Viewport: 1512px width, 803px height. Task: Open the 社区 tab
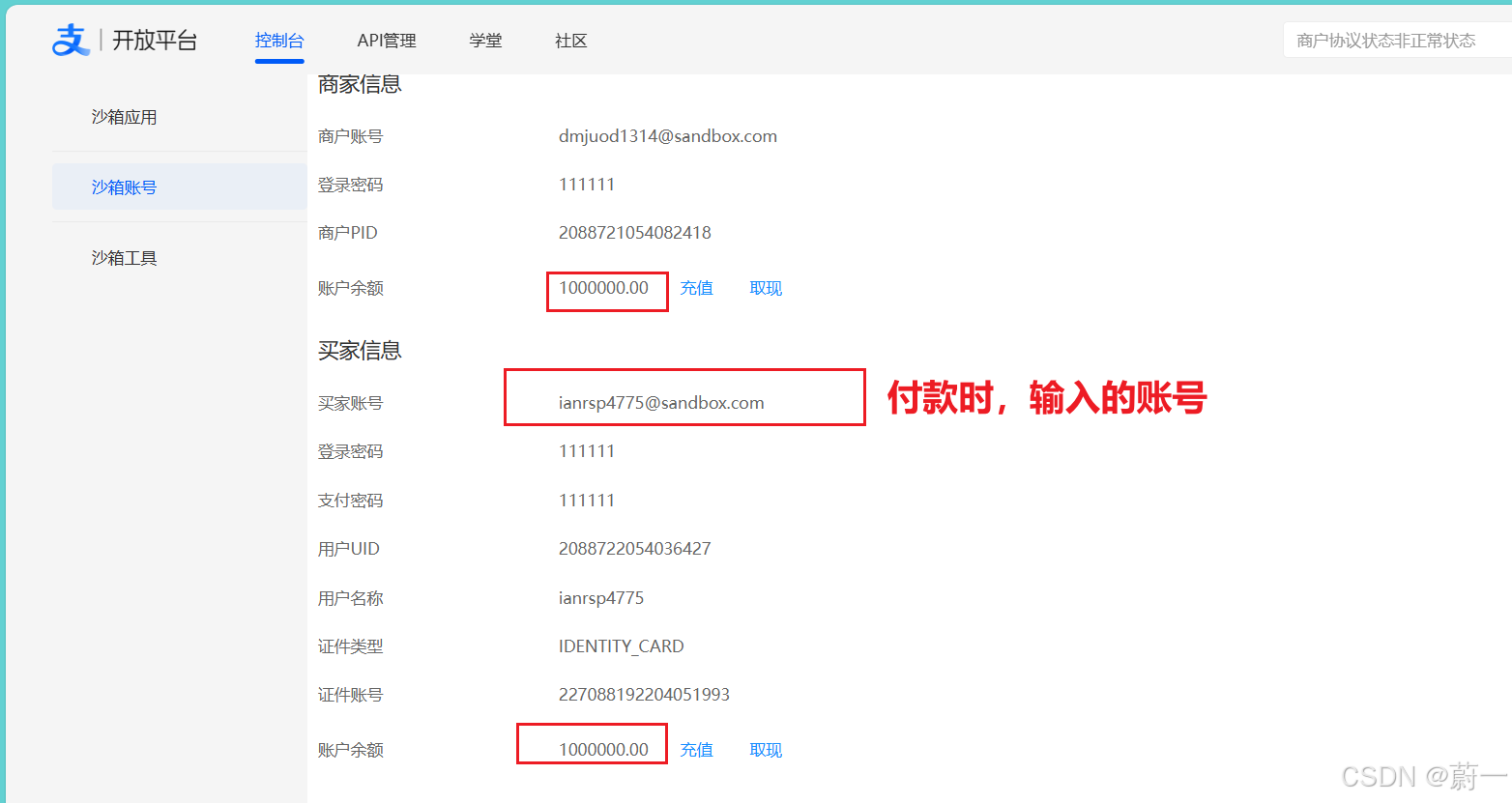click(571, 41)
